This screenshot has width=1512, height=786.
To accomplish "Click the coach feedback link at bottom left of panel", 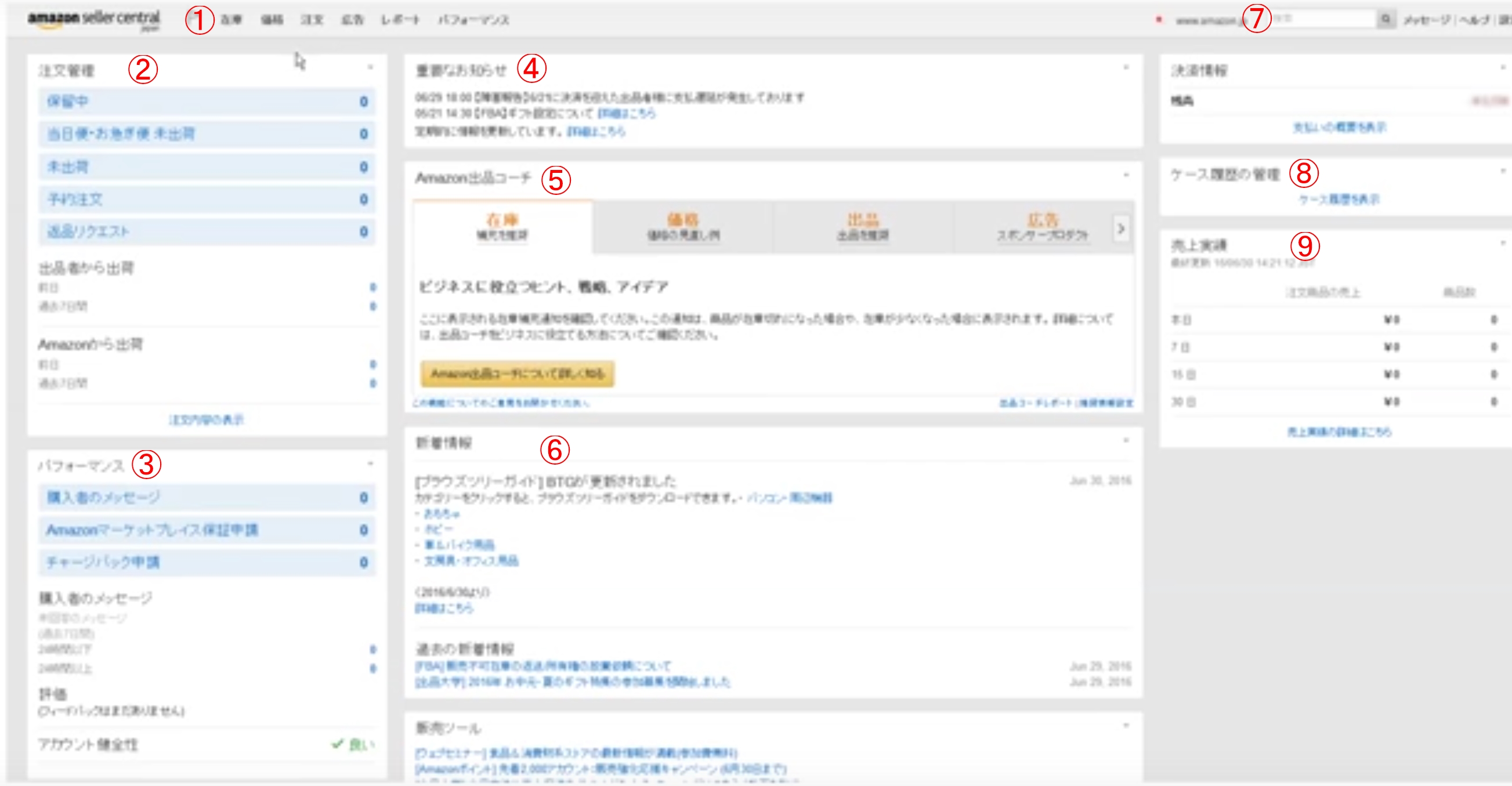I will [501, 403].
